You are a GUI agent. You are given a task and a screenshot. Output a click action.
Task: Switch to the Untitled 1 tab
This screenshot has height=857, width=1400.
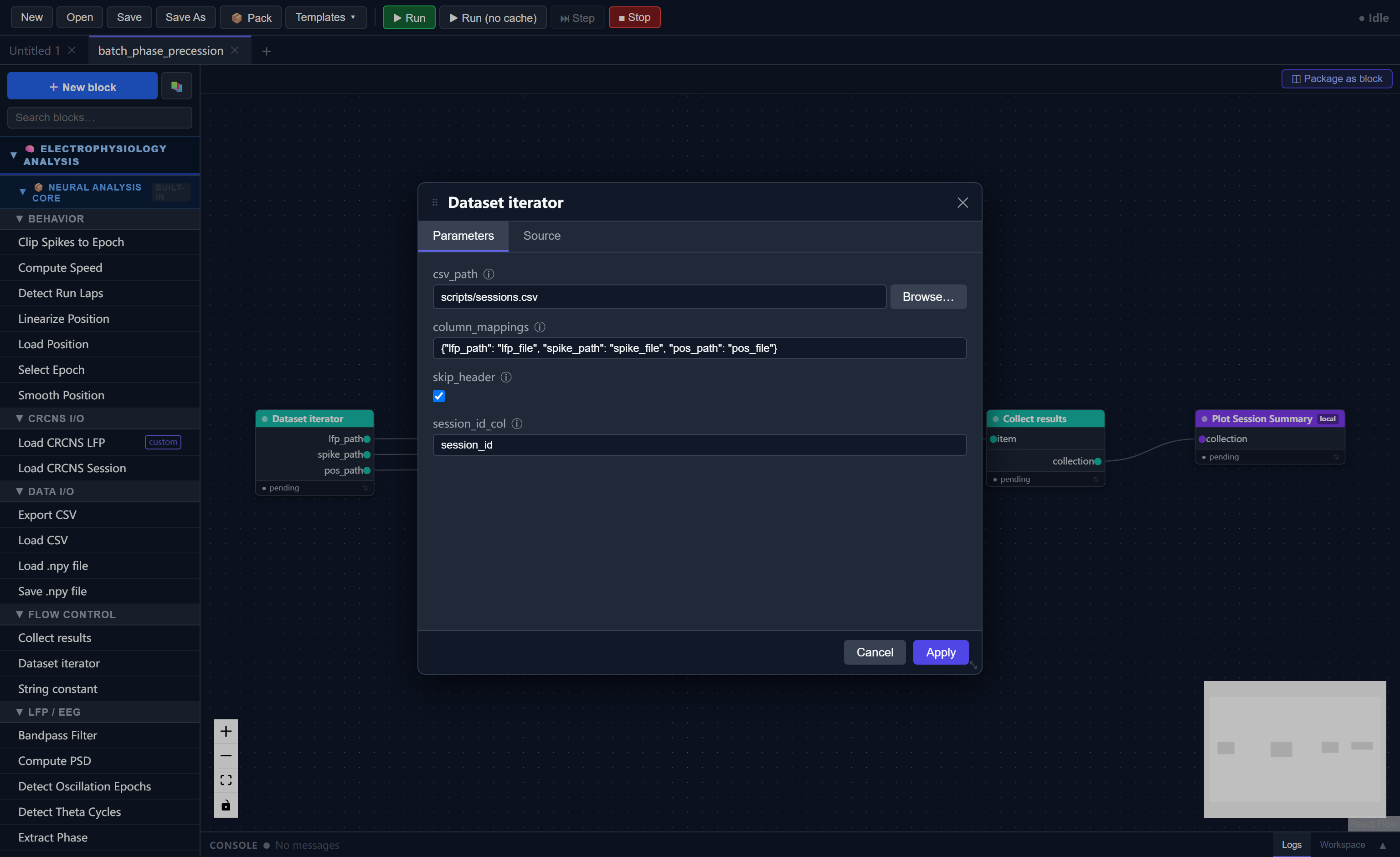(34, 51)
